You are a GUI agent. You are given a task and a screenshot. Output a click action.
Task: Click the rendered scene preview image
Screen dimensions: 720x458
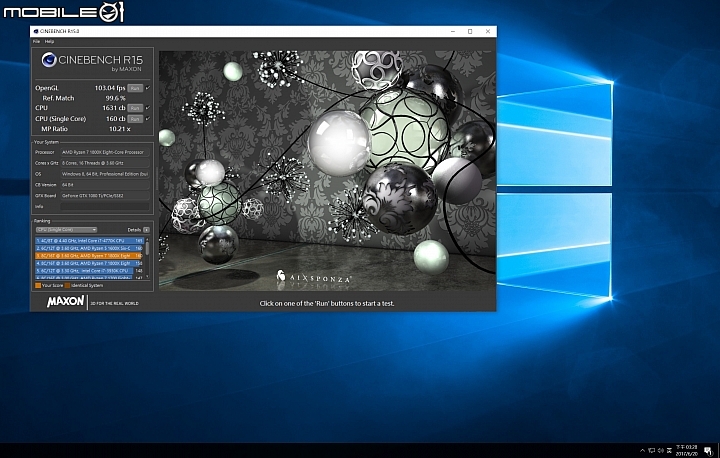pos(327,170)
